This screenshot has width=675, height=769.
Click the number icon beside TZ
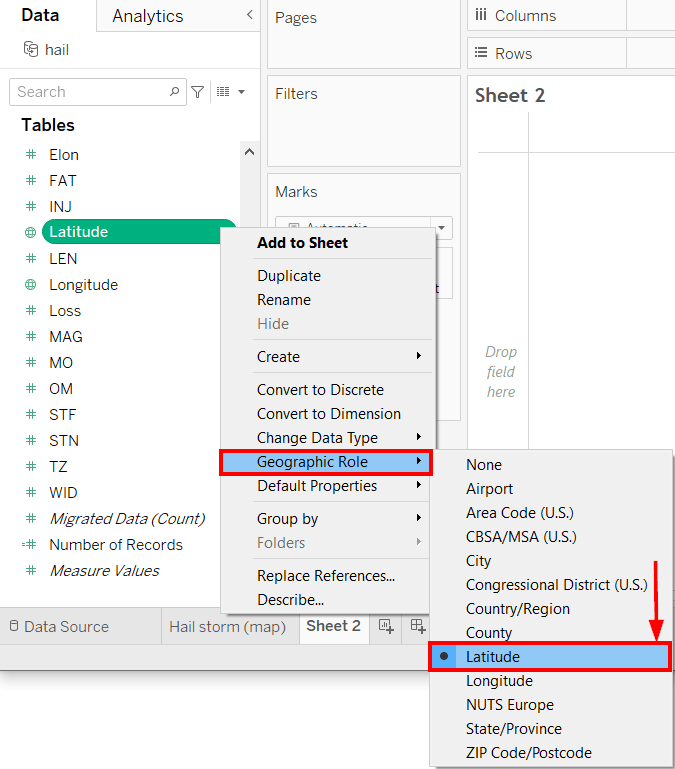31,466
